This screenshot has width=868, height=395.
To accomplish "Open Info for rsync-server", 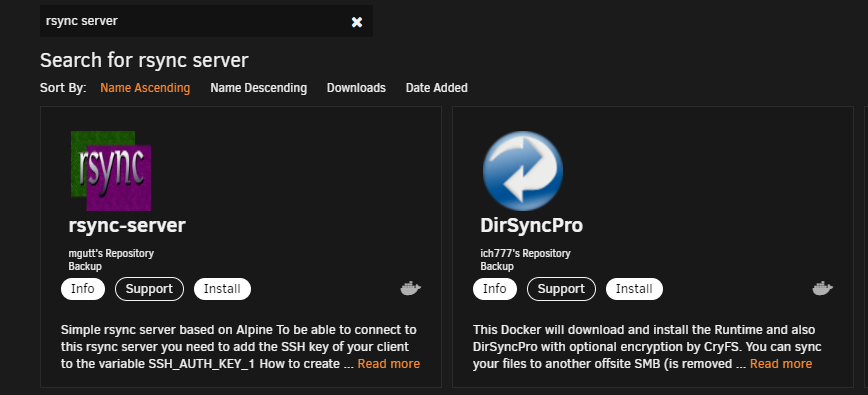I will pos(82,289).
